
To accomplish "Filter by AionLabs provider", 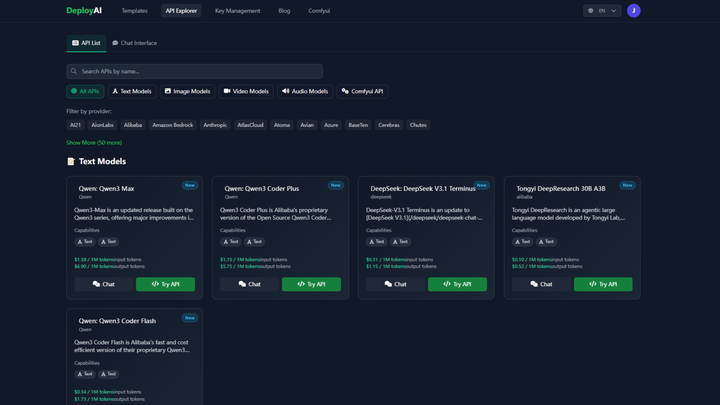I will (102, 125).
